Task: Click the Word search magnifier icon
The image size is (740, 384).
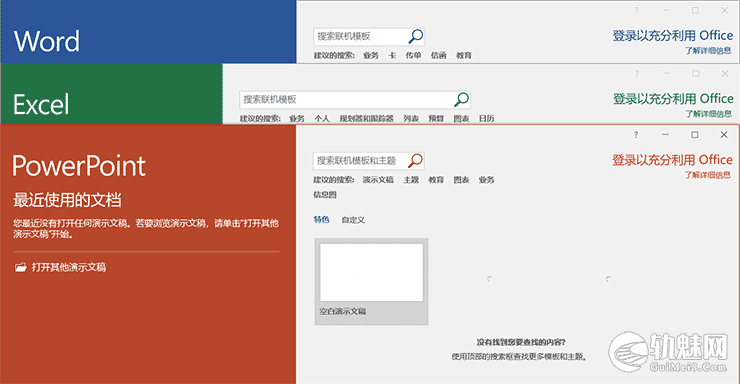Action: (x=416, y=36)
